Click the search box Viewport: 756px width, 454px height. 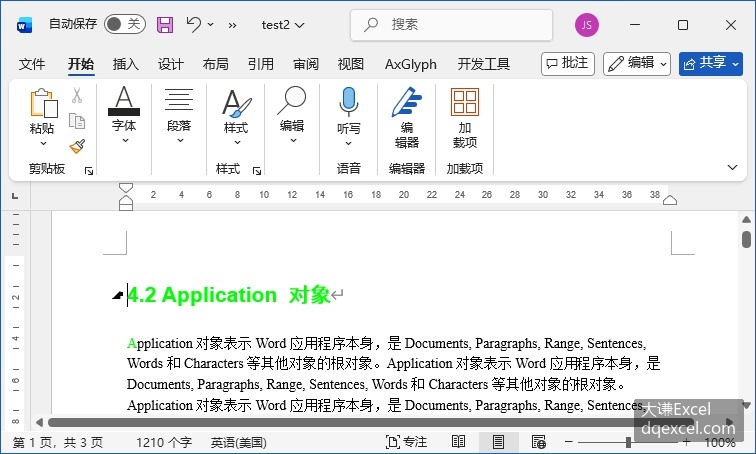tap(451, 25)
